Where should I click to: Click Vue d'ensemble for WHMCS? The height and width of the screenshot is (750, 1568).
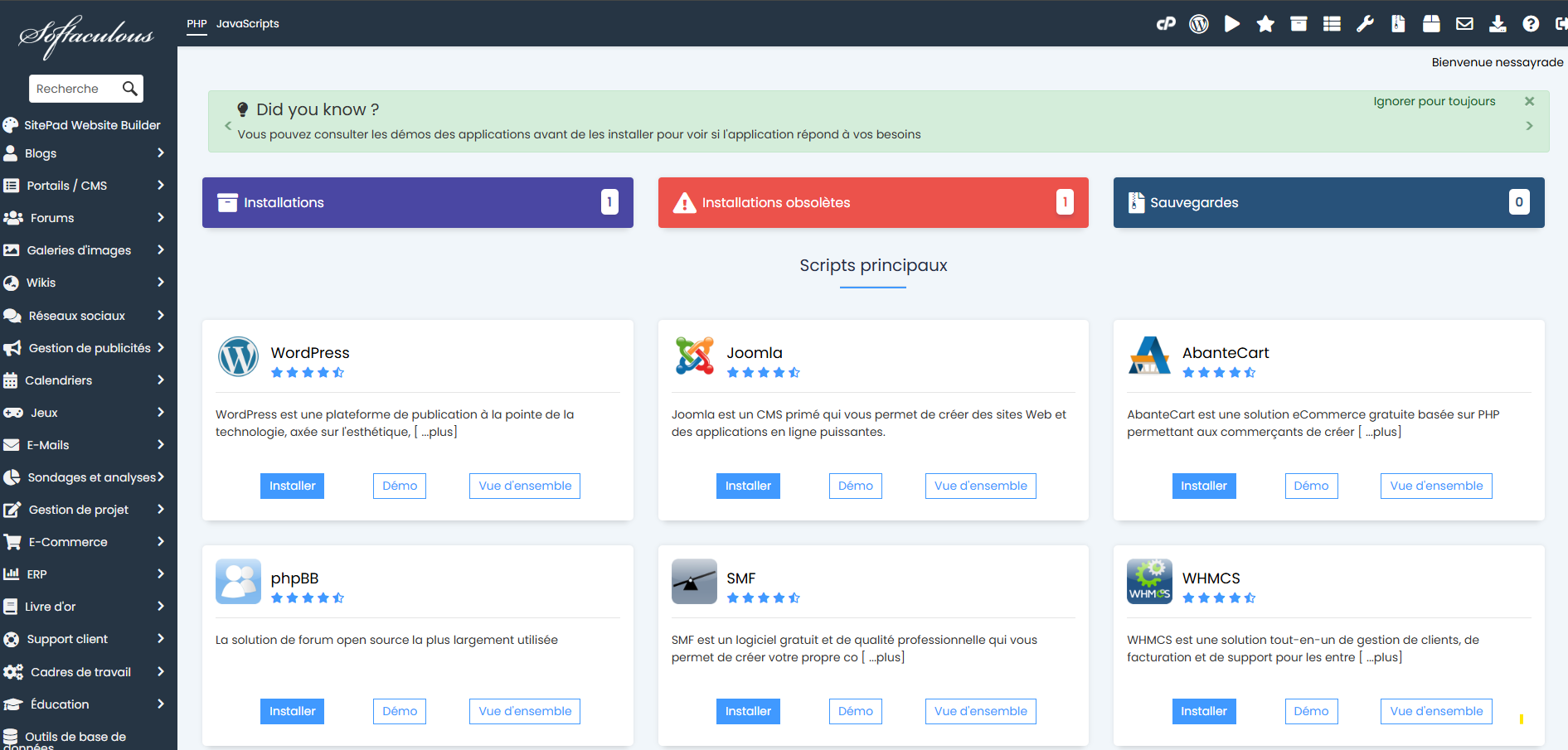click(1436, 711)
